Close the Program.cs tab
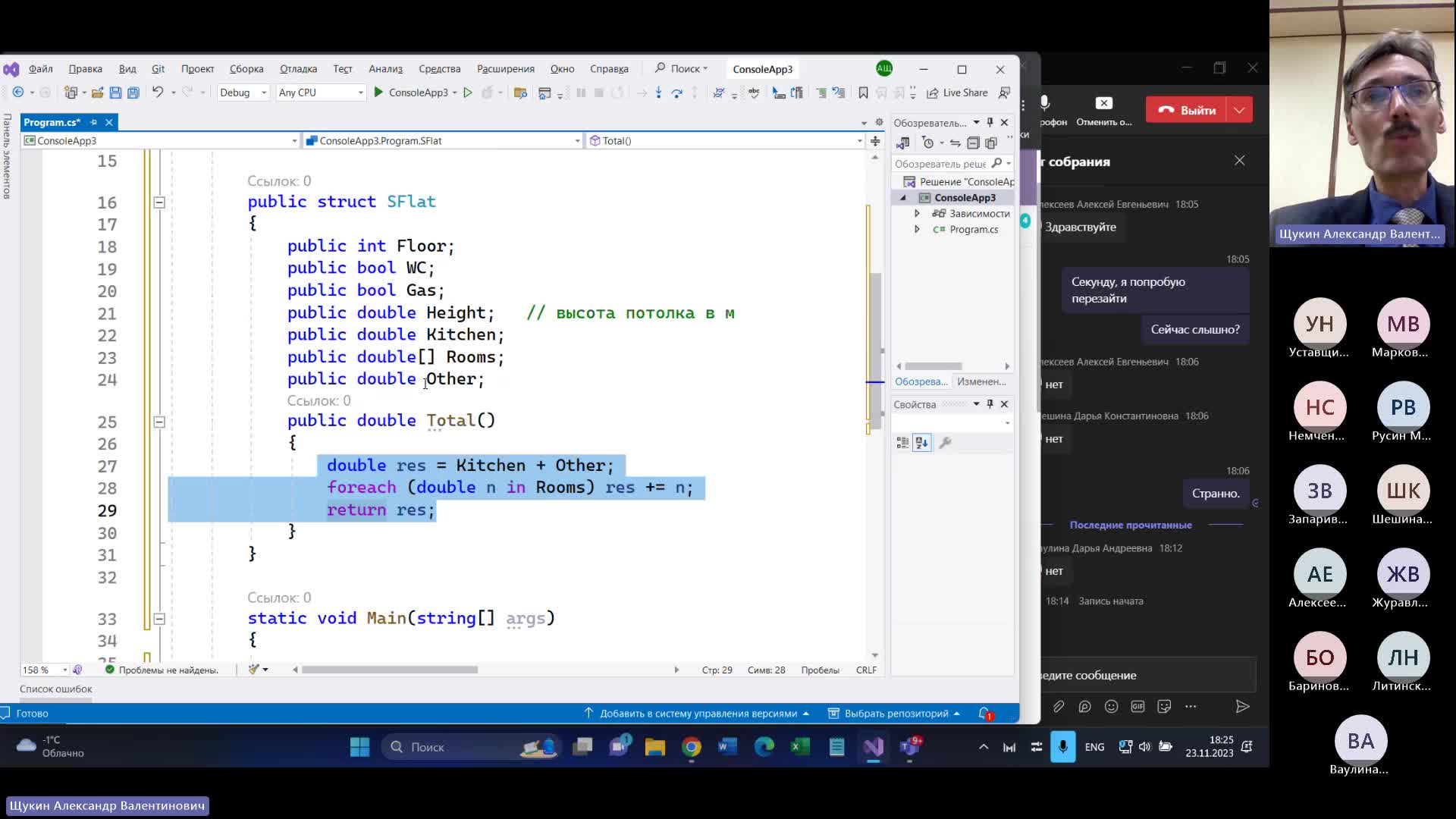The image size is (1456, 819). 109,122
